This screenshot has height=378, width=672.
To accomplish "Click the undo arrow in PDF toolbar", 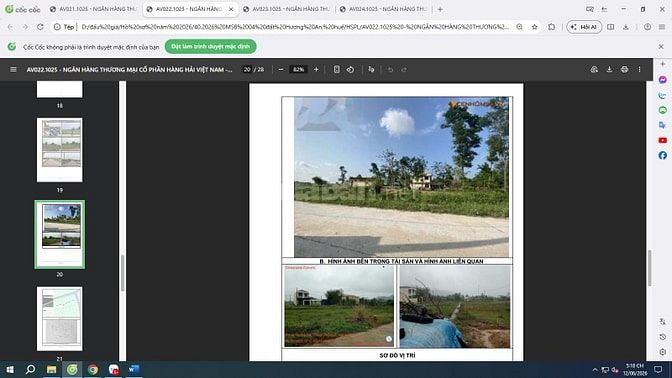I will click(390, 69).
